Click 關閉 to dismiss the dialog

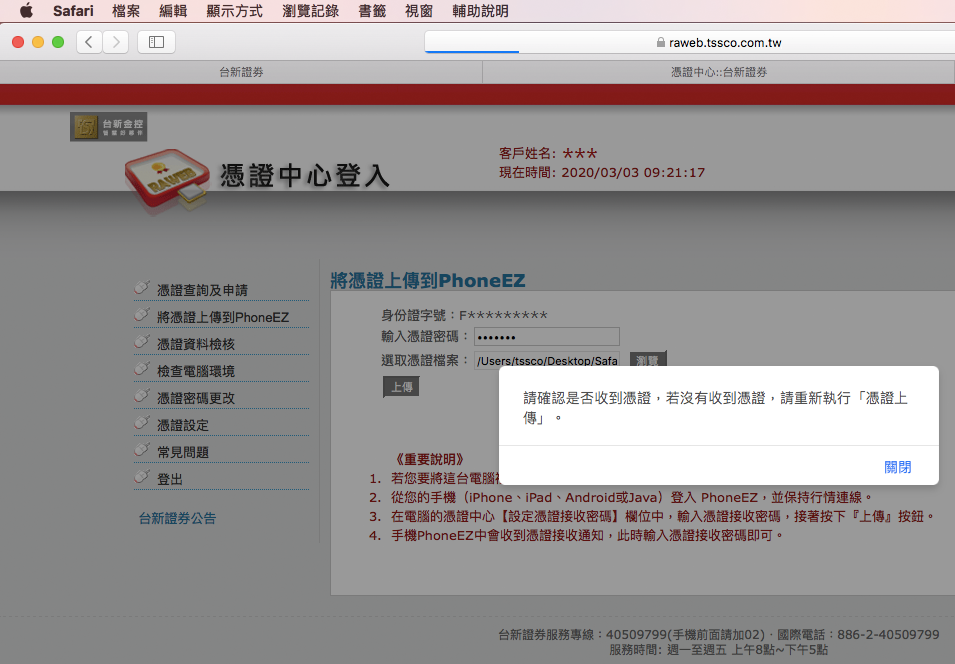[897, 467]
